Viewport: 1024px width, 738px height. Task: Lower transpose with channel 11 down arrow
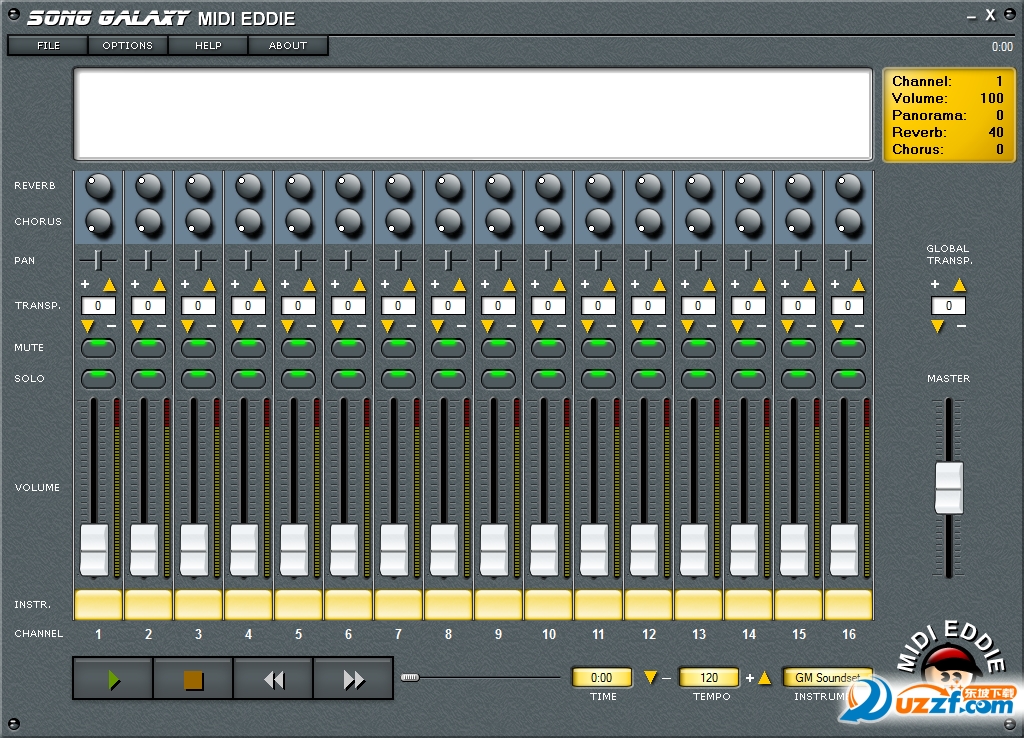point(588,326)
